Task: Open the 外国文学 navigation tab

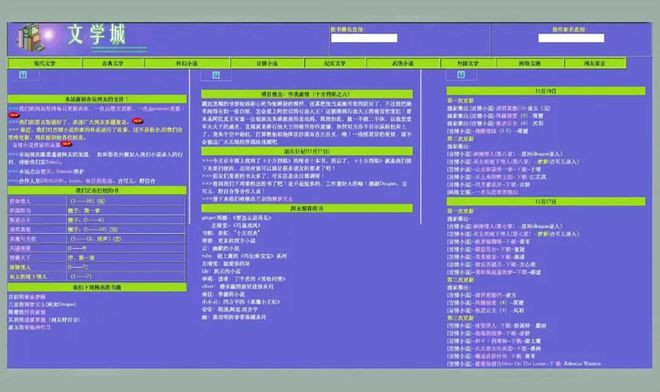Action: pyautogui.click(x=468, y=64)
